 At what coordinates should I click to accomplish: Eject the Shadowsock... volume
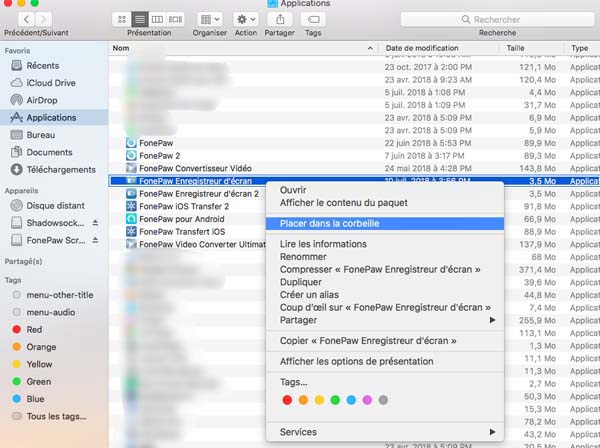tap(95, 223)
